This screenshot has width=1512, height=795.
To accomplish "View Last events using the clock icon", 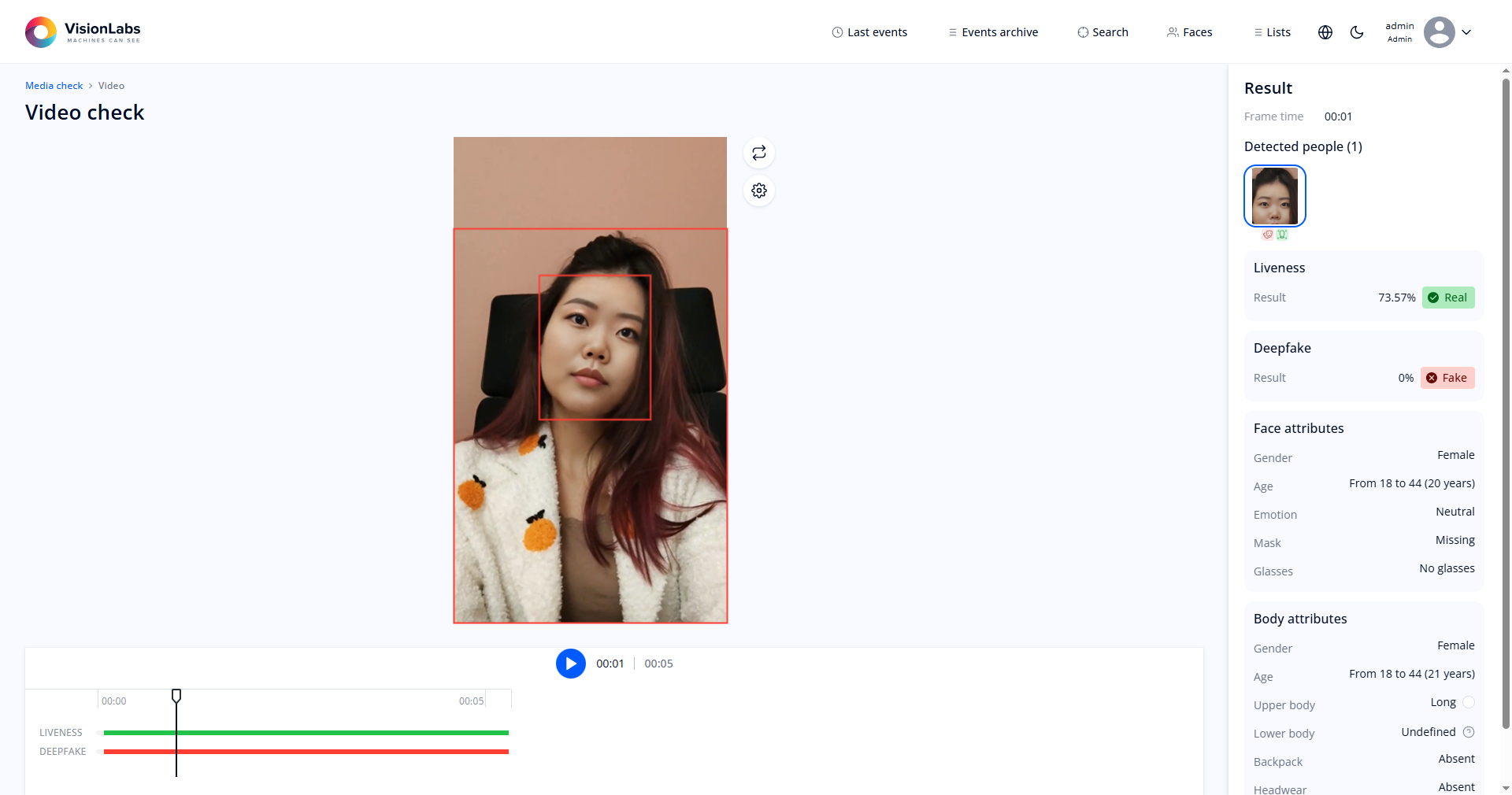I will [x=869, y=31].
